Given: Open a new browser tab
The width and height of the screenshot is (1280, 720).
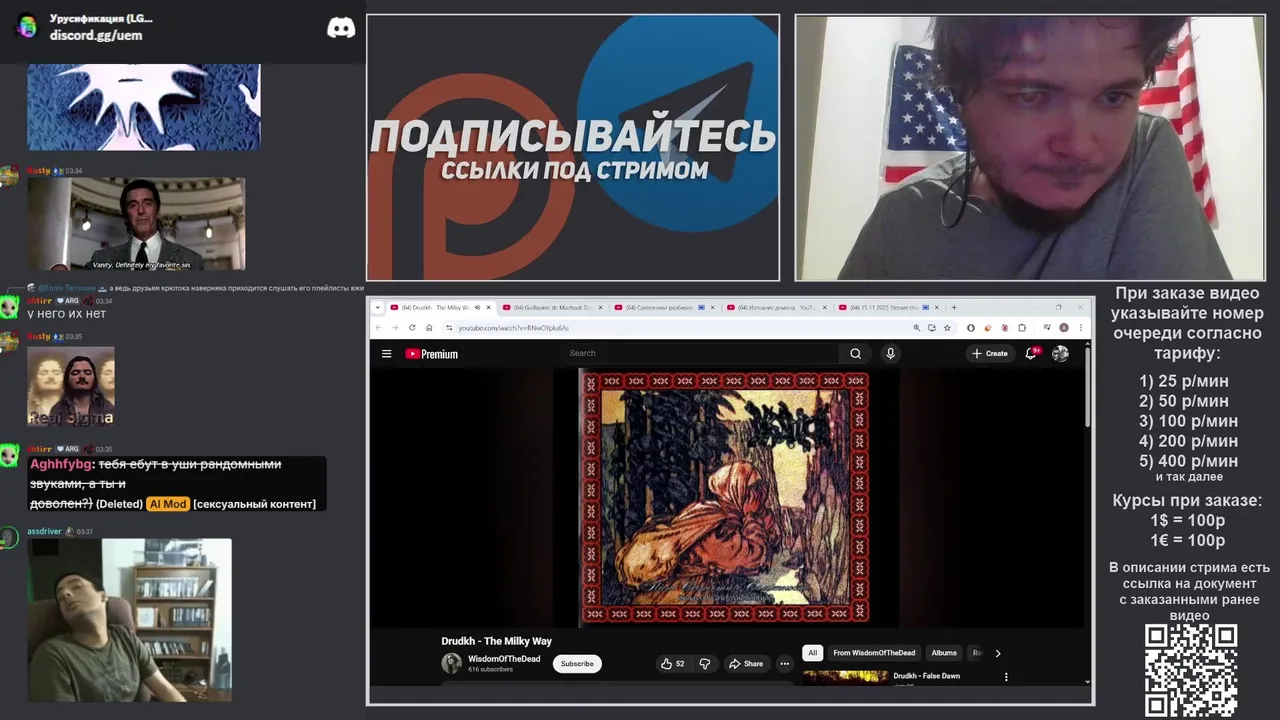Looking at the screenshot, I should click(x=954, y=307).
